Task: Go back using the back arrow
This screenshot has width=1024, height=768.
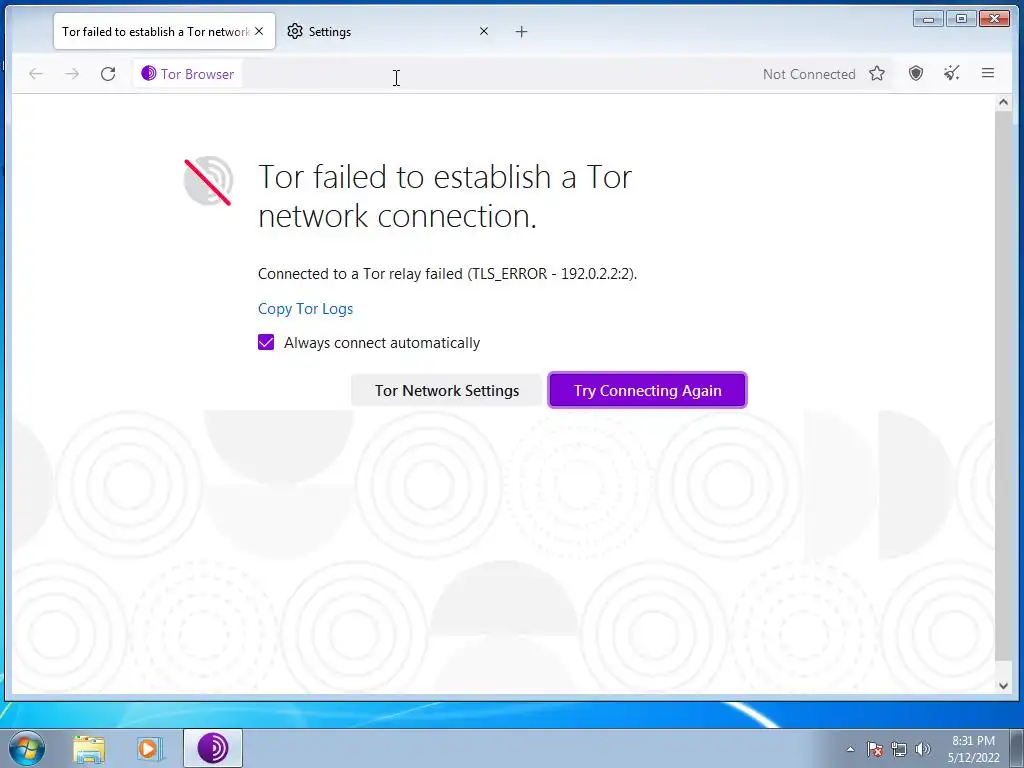Action: click(36, 74)
